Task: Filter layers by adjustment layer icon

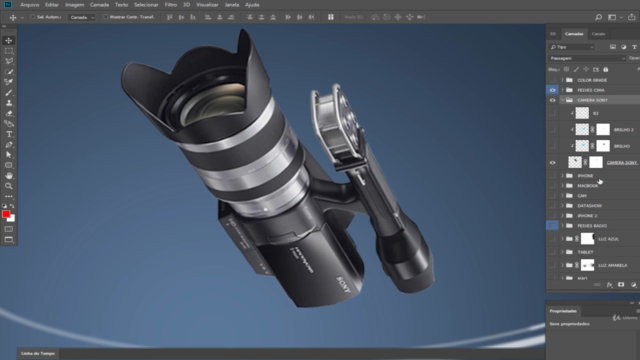Action: click(x=623, y=47)
